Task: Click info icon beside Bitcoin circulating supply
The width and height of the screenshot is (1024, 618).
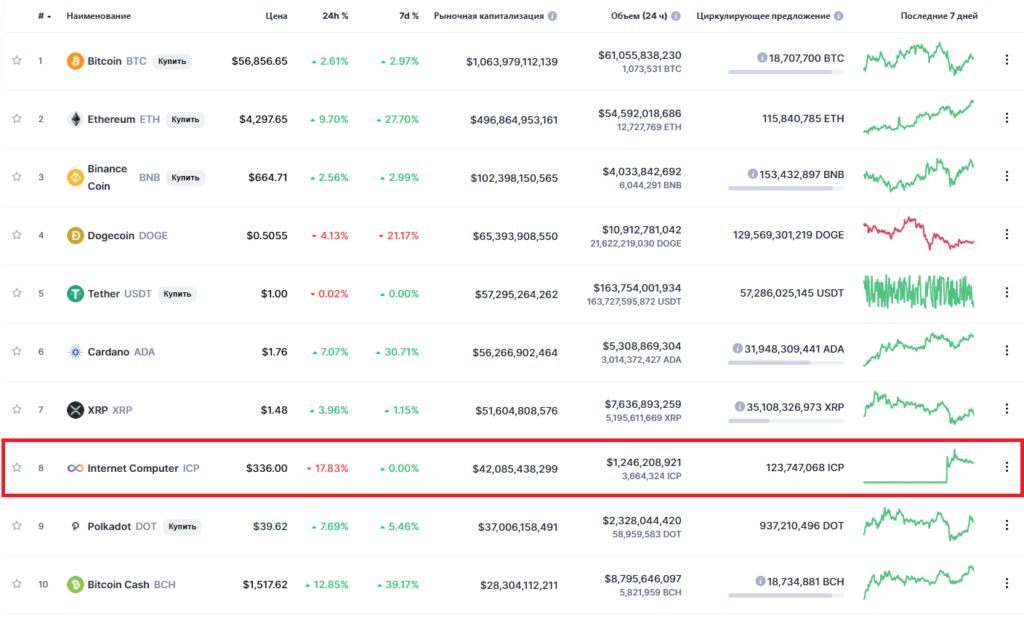Action: 762,59
